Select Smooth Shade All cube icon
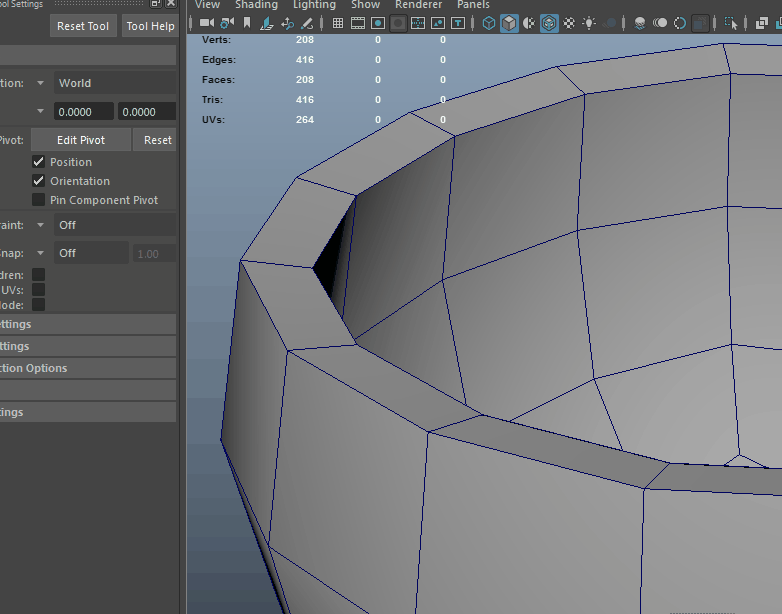The image size is (782, 614). coord(509,23)
